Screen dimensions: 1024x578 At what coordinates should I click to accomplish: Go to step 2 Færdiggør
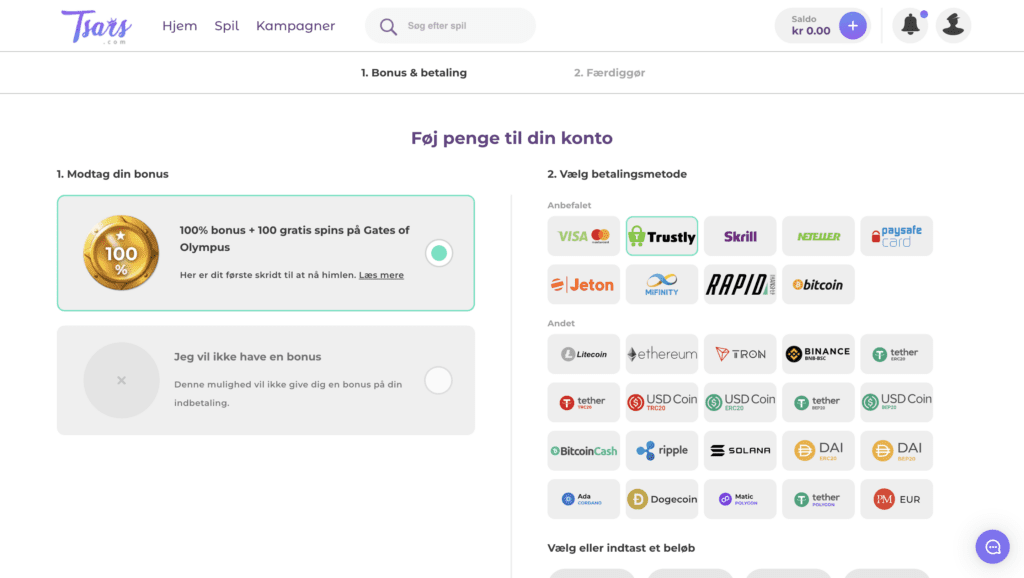(609, 72)
